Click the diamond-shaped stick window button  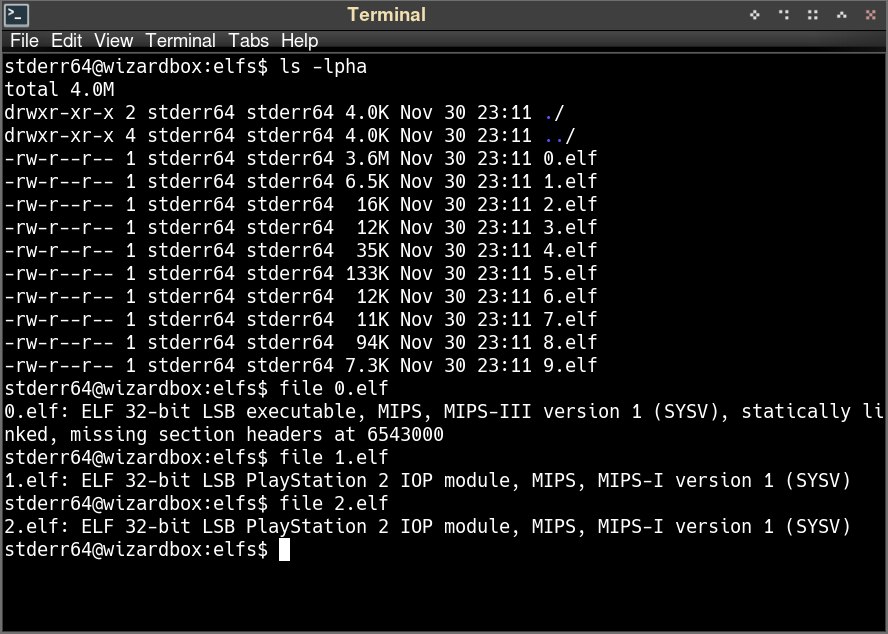tap(755, 15)
